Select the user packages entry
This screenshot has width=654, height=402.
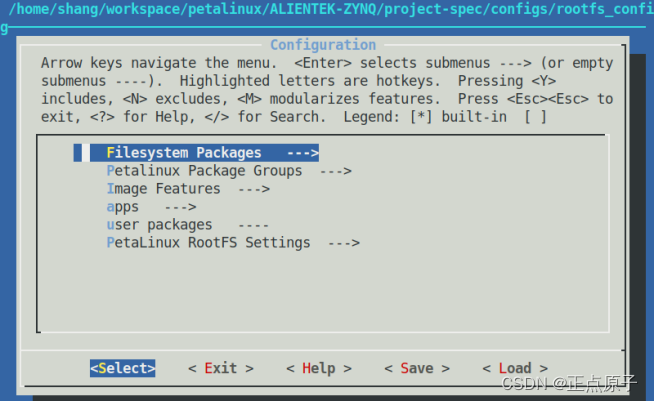coord(188,225)
